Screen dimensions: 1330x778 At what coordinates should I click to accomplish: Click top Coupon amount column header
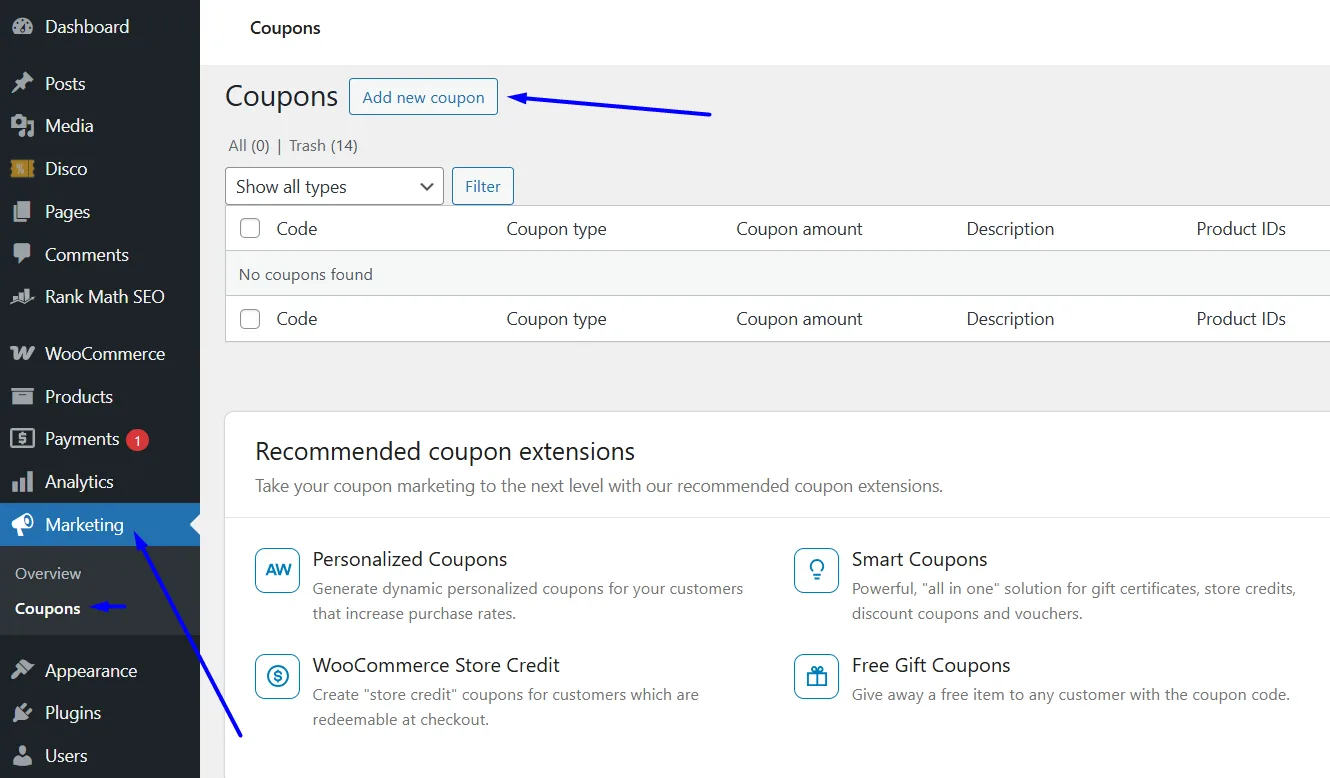[x=799, y=229]
